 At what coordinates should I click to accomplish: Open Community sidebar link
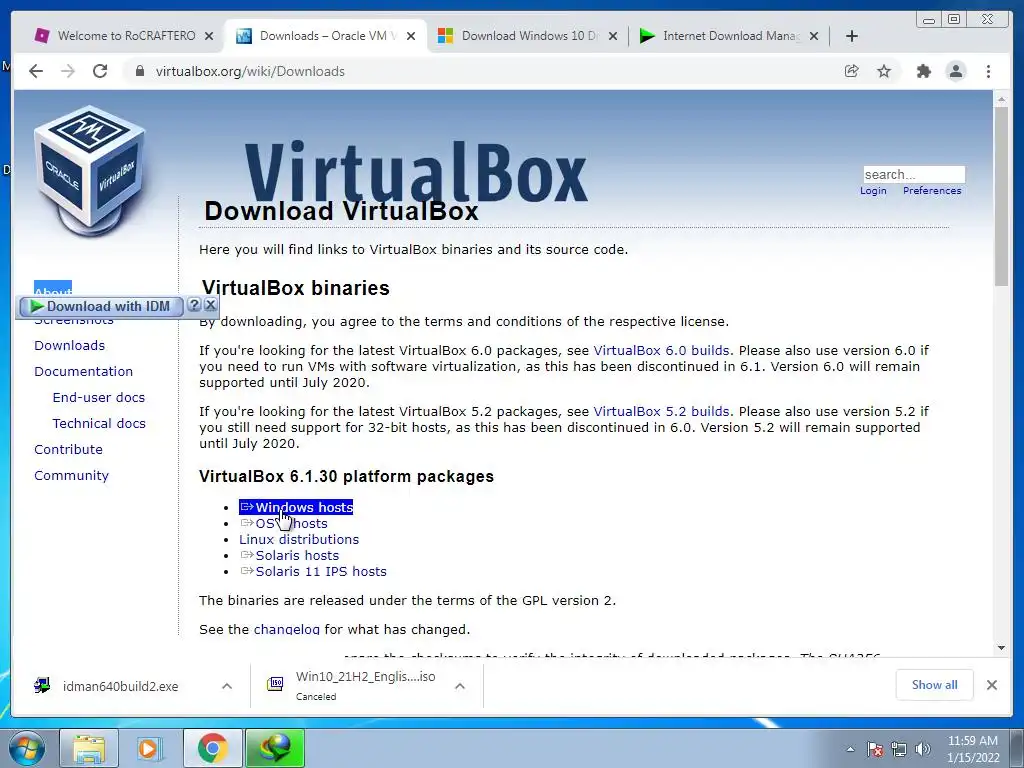click(71, 476)
